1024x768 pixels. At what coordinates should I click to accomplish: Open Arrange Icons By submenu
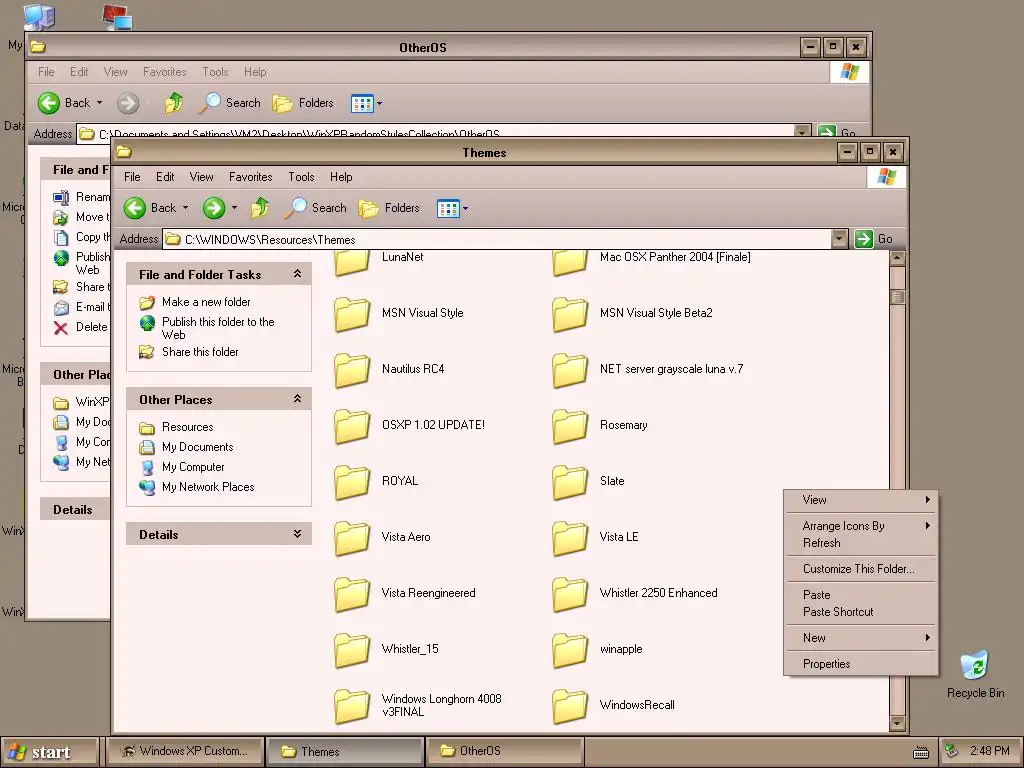(861, 526)
